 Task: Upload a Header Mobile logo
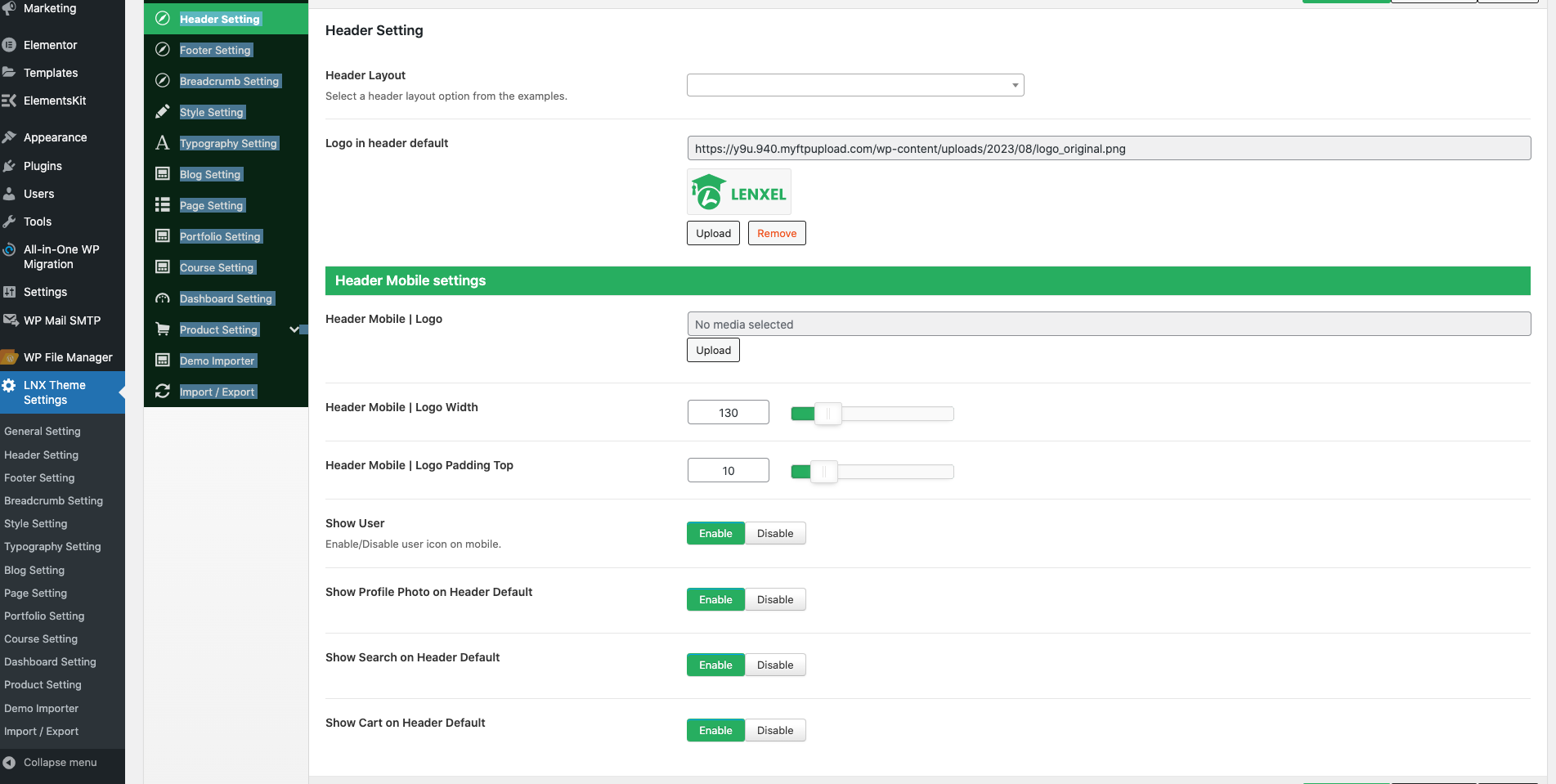(x=713, y=350)
